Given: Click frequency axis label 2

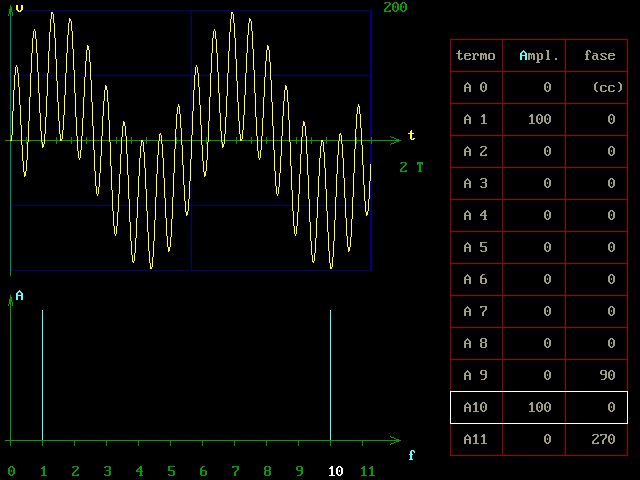Looking at the screenshot, I should point(76,471).
